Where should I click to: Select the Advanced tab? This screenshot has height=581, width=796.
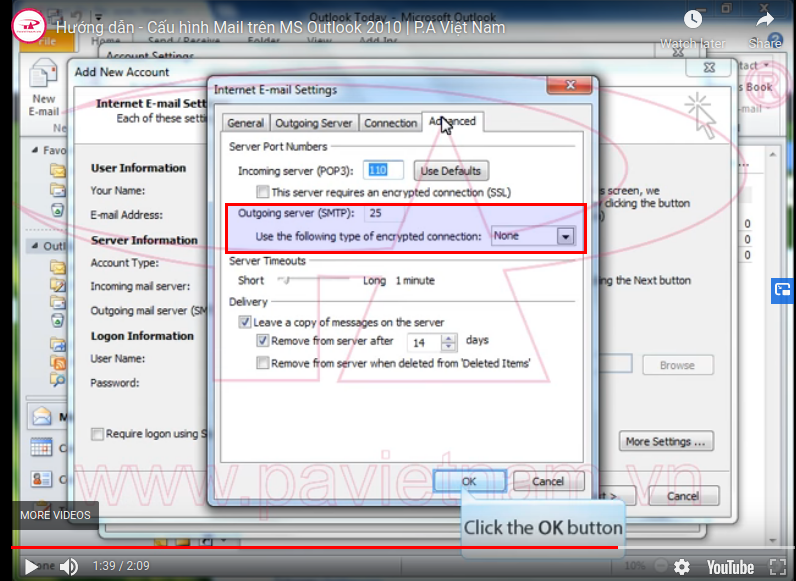click(452, 122)
